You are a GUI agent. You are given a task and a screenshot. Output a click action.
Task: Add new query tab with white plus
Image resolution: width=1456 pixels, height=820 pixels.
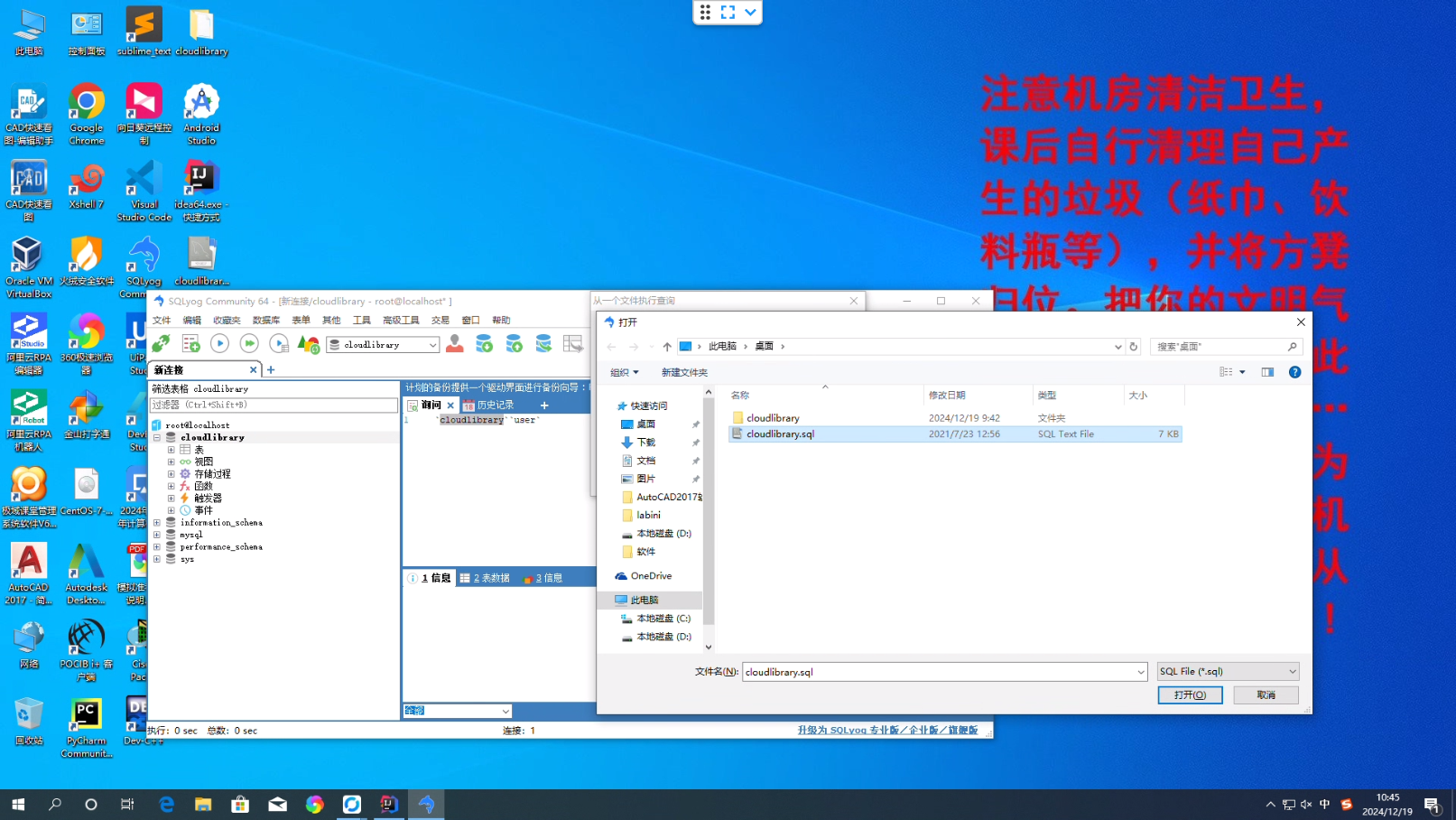coord(544,405)
